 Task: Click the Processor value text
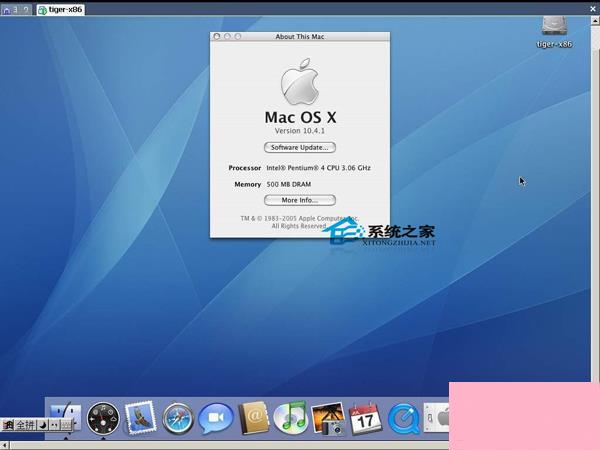point(318,168)
